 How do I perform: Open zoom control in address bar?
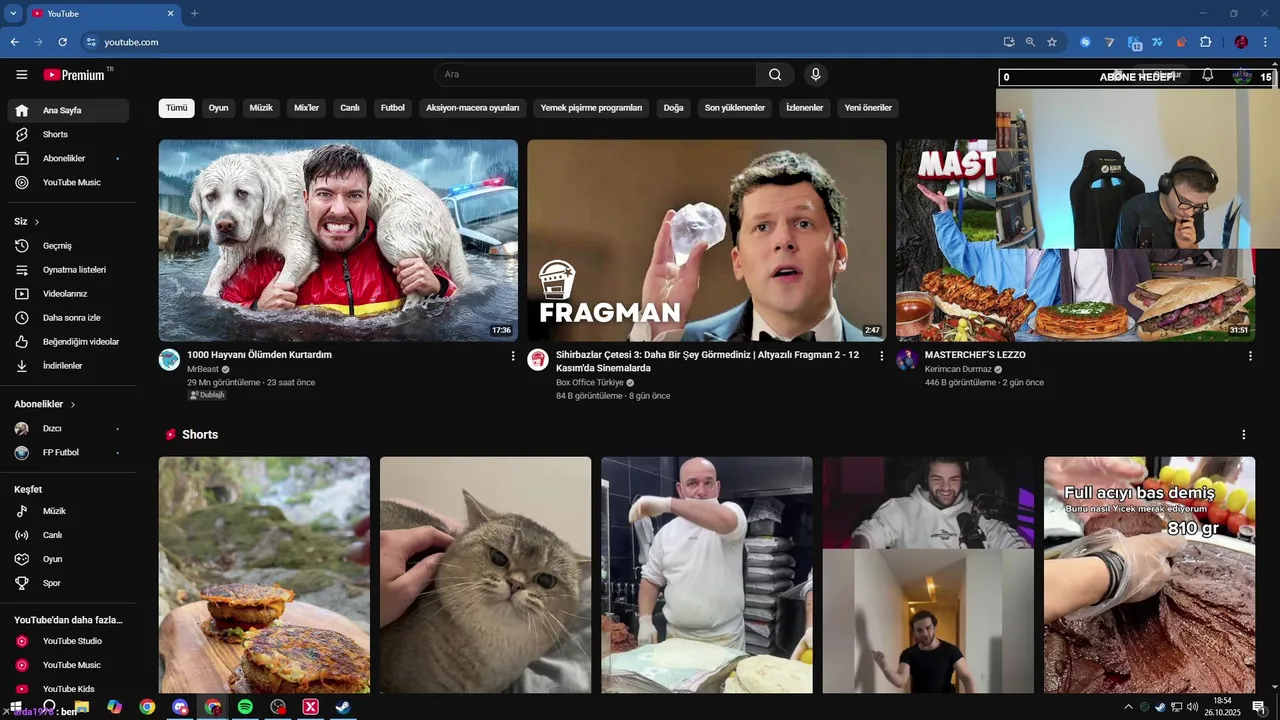coord(1030,42)
